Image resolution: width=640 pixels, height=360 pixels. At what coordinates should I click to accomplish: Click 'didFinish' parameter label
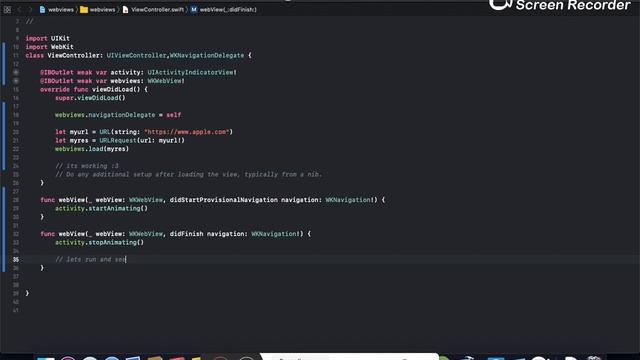187,234
